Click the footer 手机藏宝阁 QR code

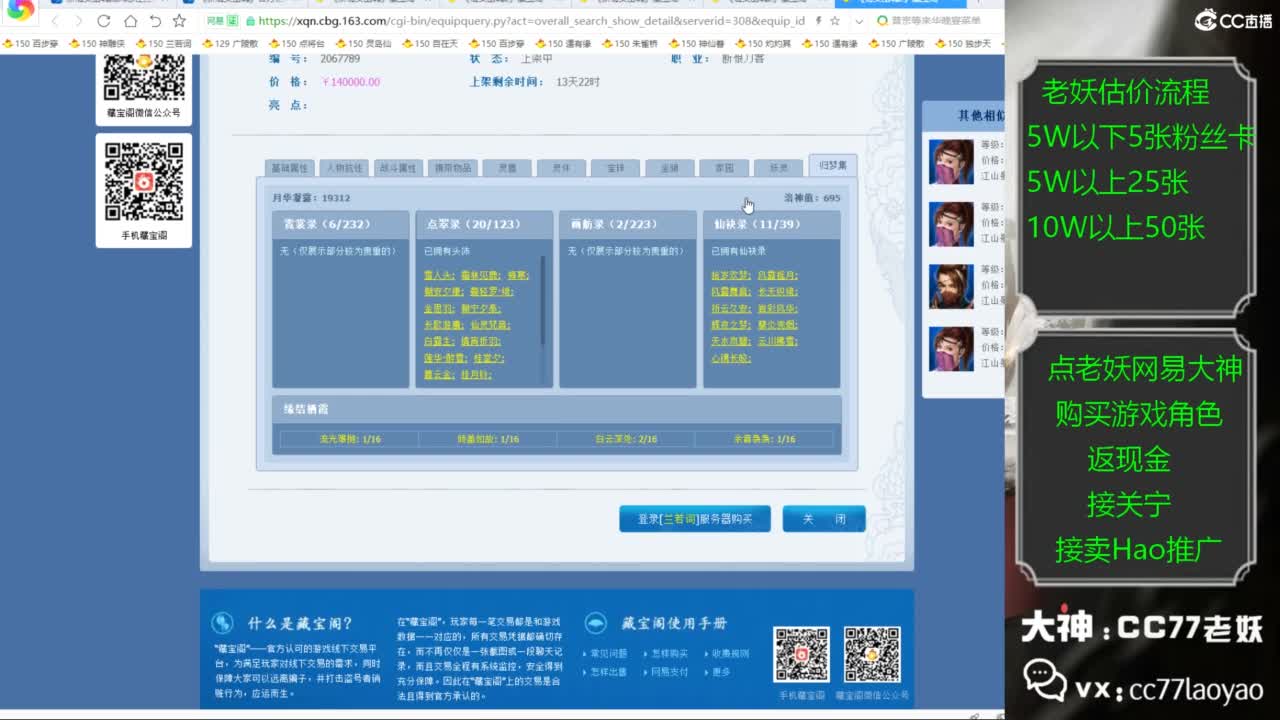coord(801,655)
